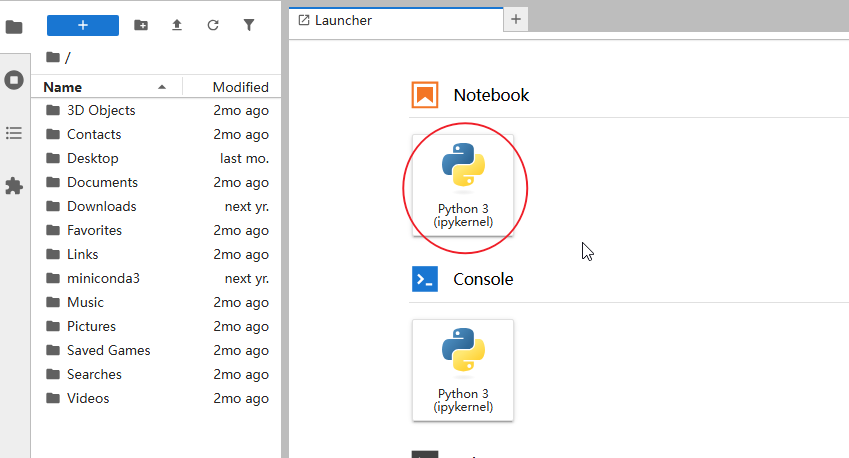Refresh the file browser list

click(213, 25)
